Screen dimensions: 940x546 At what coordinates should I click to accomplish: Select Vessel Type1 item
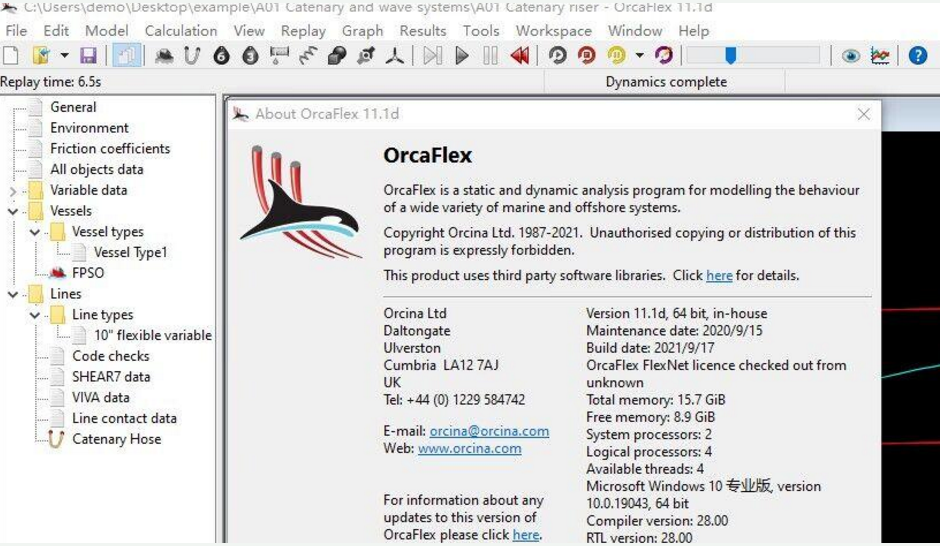[131, 252]
